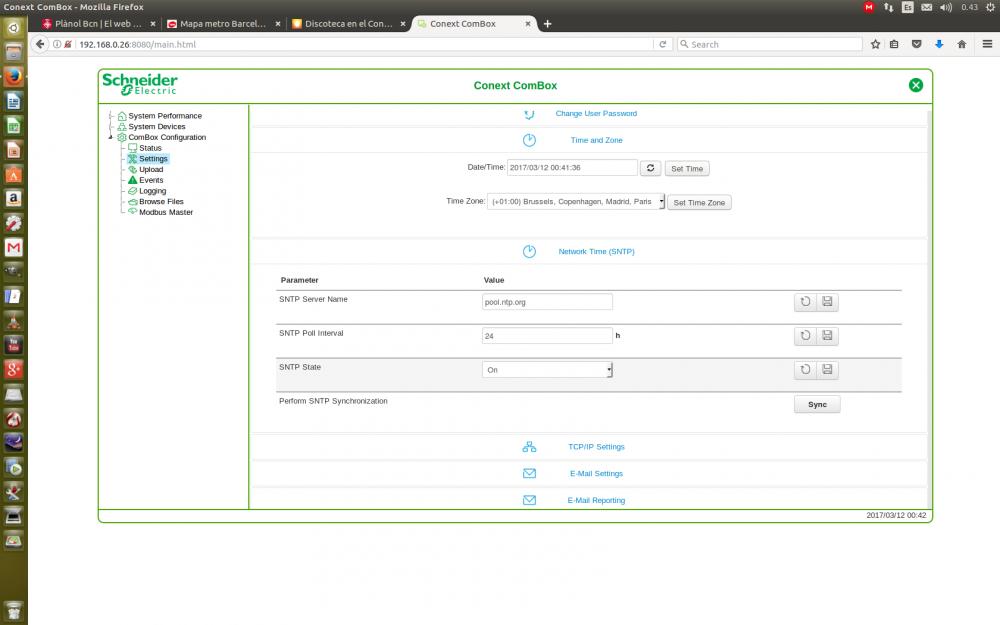Expand the E-Mail Reporting section
This screenshot has width=1000, height=625.
pyautogui.click(x=596, y=501)
